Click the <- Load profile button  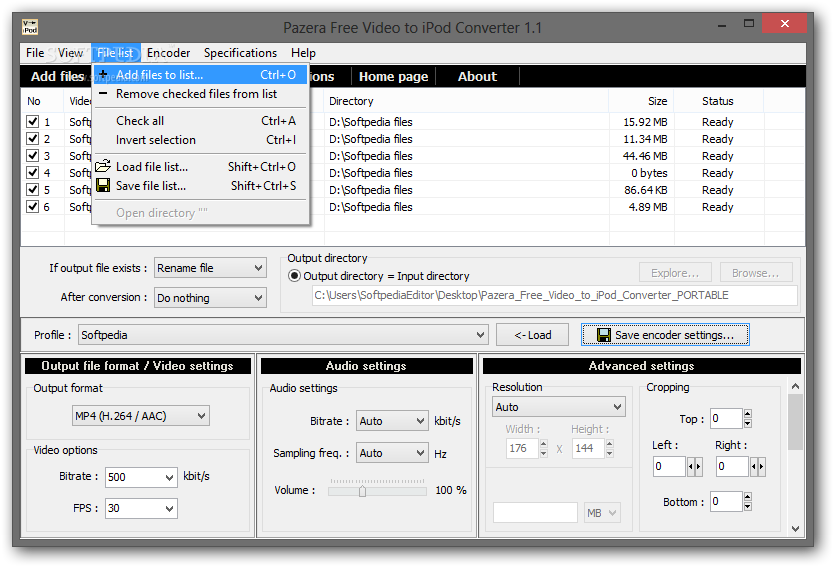point(532,335)
